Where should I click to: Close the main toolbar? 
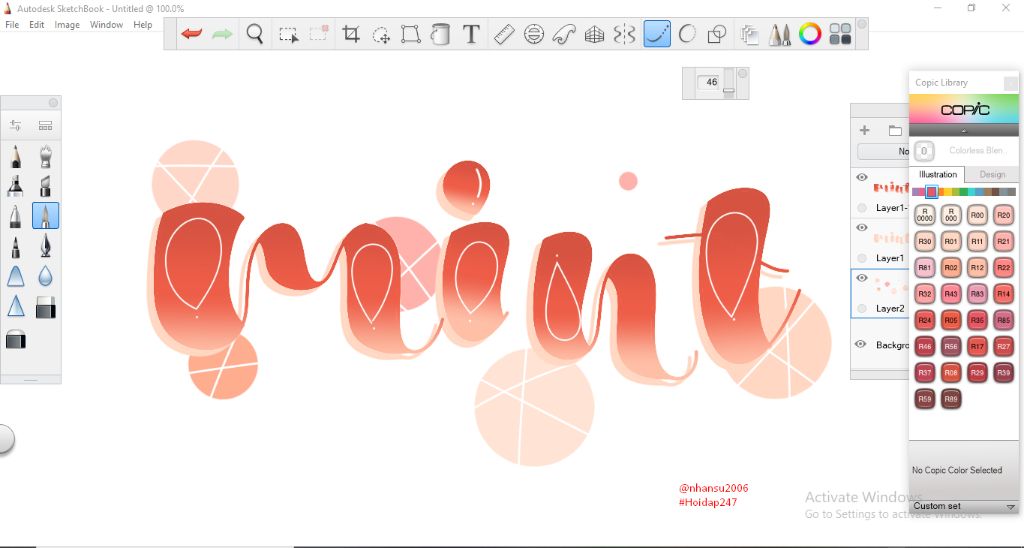click(861, 24)
